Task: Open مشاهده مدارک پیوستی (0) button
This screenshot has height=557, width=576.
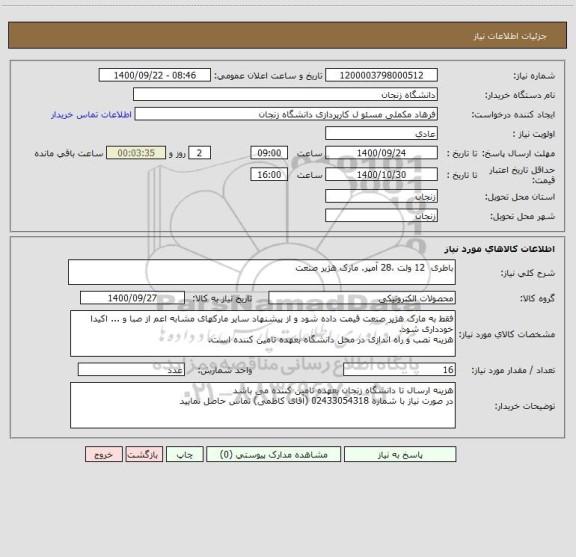Action: (274, 454)
